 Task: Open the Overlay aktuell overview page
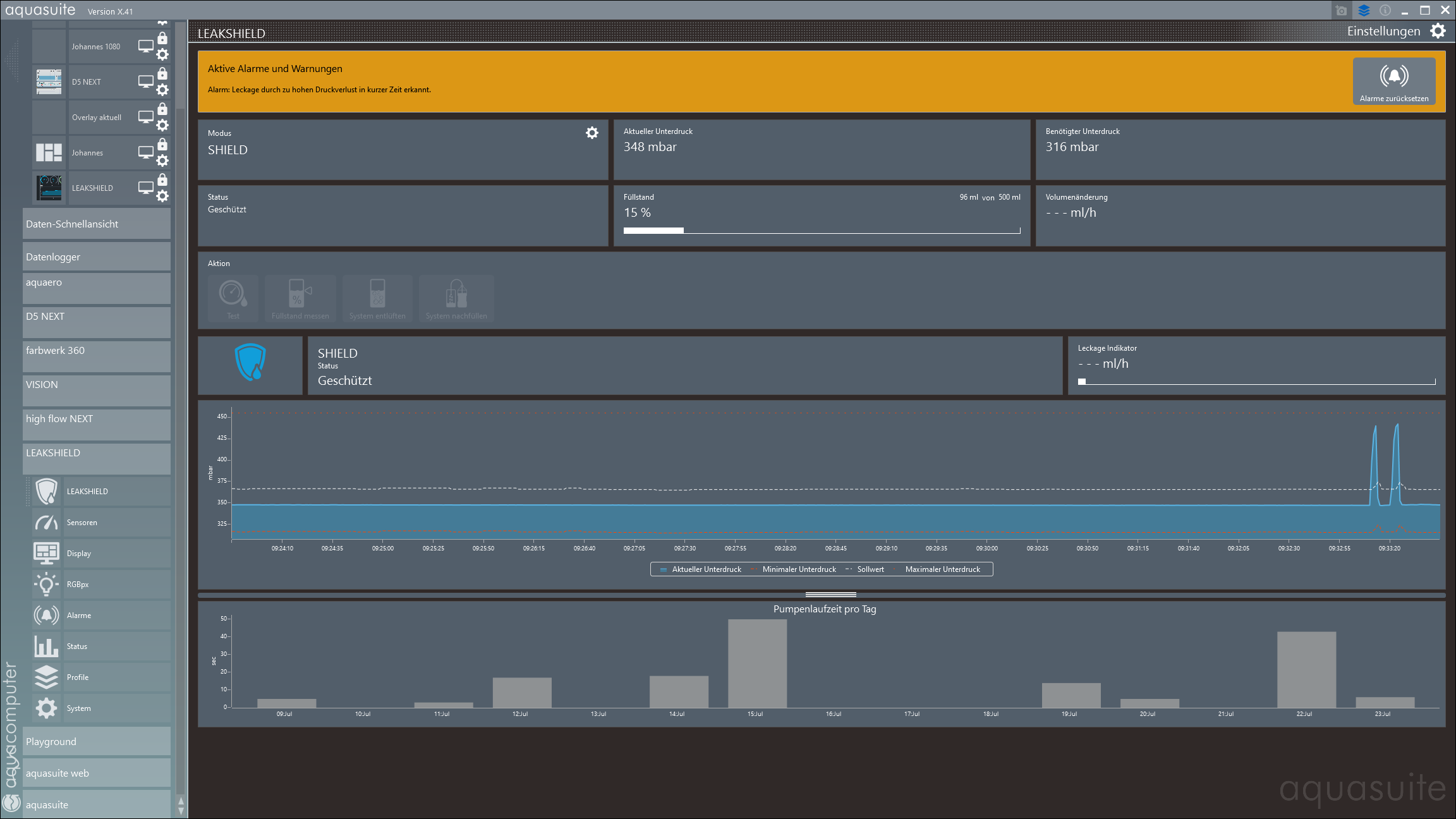(x=97, y=118)
